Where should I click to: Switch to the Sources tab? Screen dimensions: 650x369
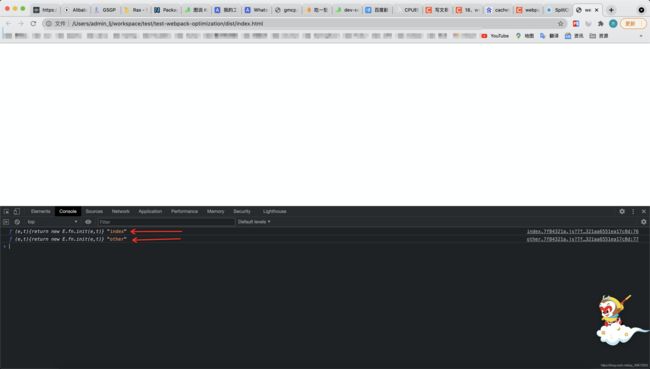(x=94, y=211)
